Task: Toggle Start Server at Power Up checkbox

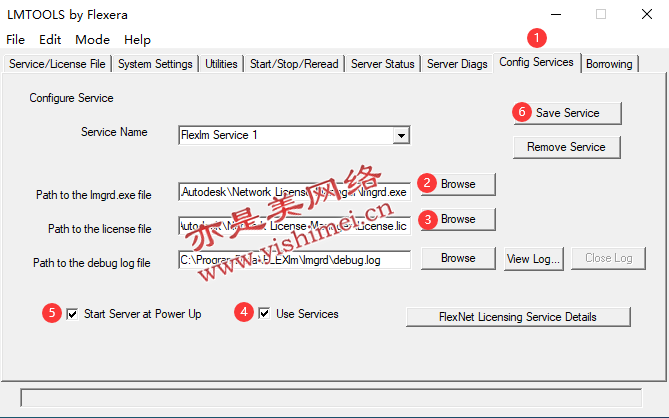Action: [72, 314]
